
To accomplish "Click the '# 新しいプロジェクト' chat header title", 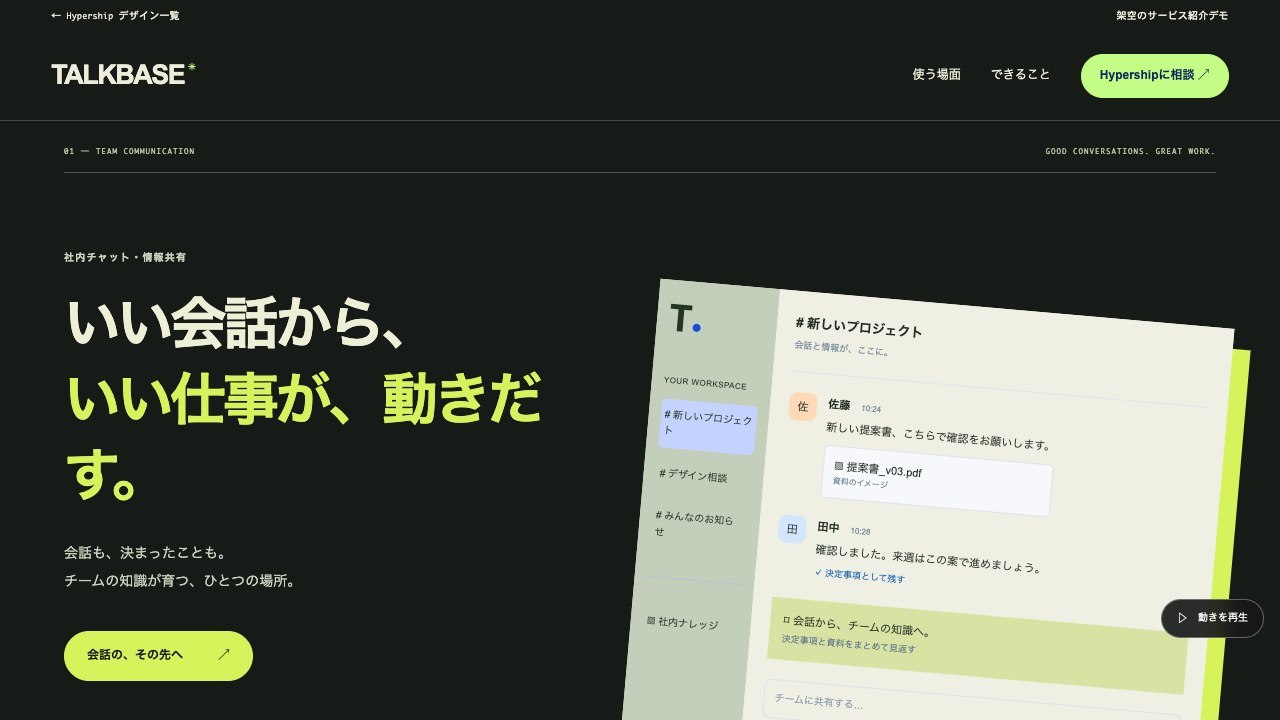I will coord(859,327).
